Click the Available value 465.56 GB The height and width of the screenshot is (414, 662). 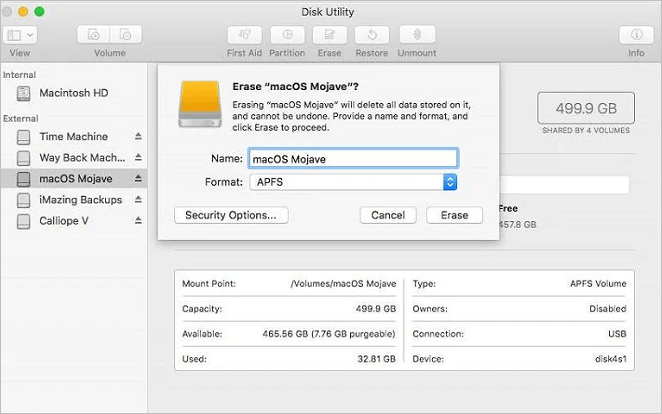329,334
